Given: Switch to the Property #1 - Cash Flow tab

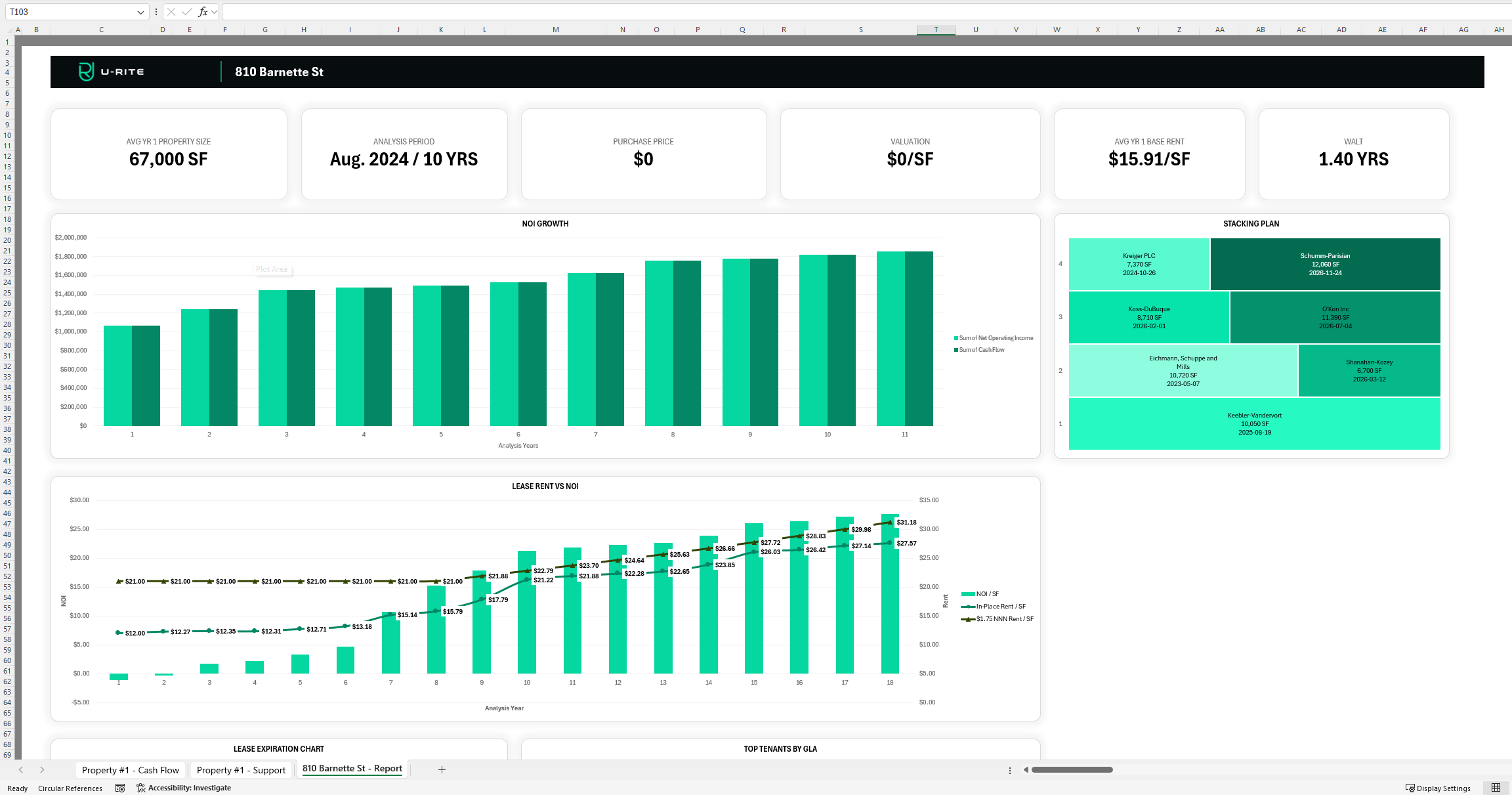Looking at the screenshot, I should pos(131,769).
